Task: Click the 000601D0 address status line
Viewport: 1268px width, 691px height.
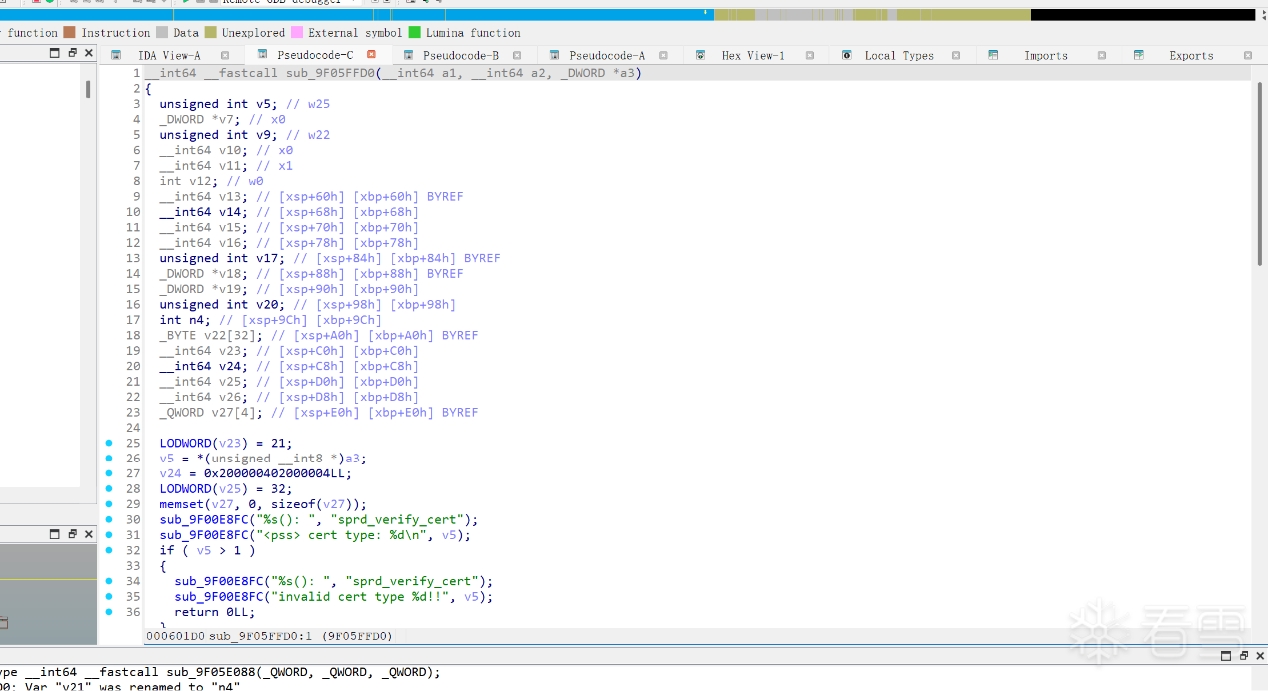Action: coord(270,636)
